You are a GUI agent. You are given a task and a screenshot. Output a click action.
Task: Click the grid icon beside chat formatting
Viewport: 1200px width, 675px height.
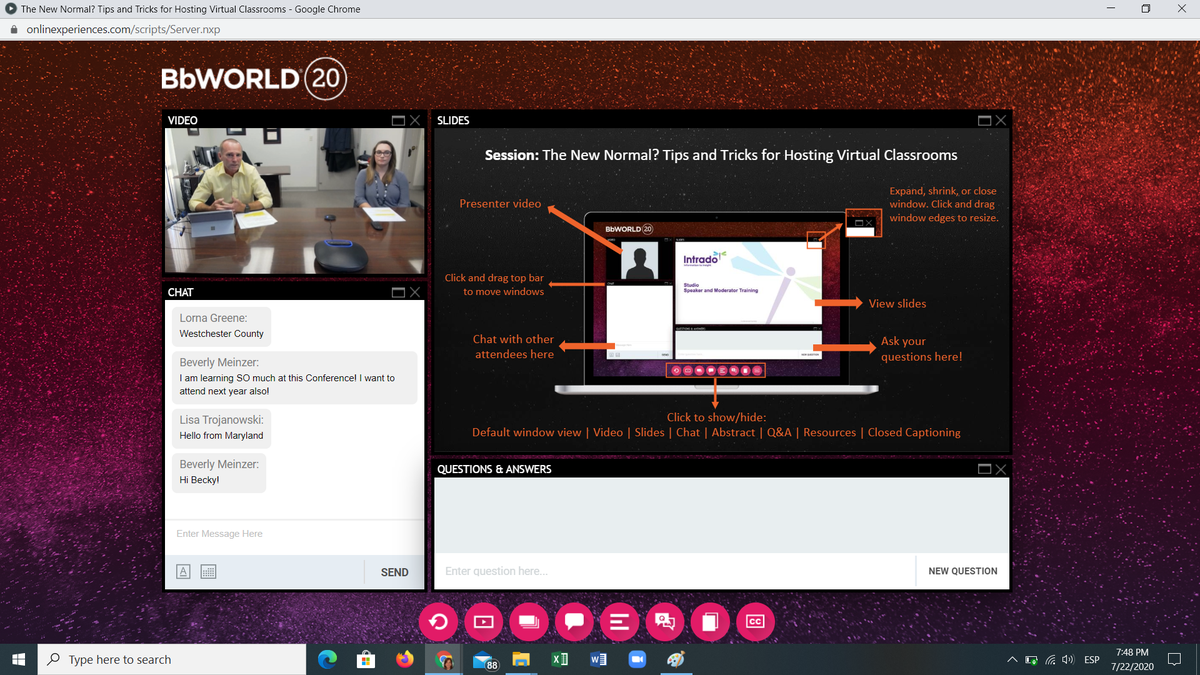pos(209,572)
